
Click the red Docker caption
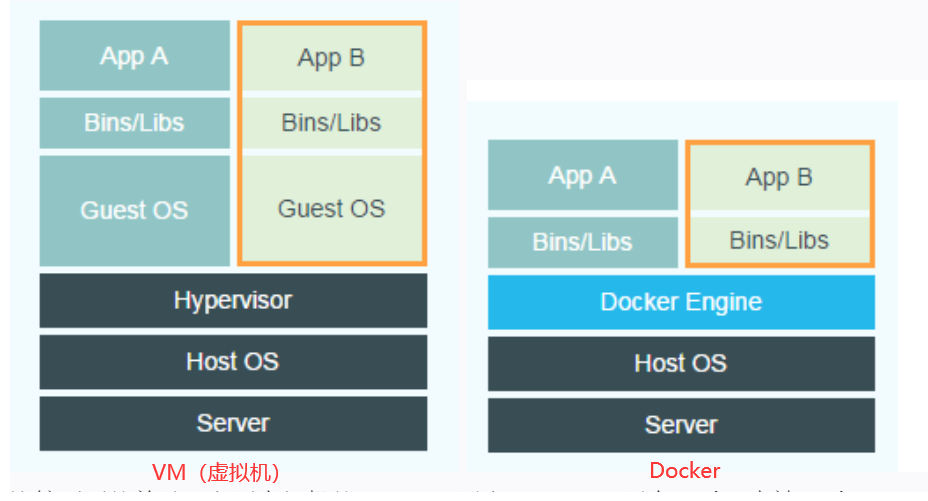click(x=685, y=471)
